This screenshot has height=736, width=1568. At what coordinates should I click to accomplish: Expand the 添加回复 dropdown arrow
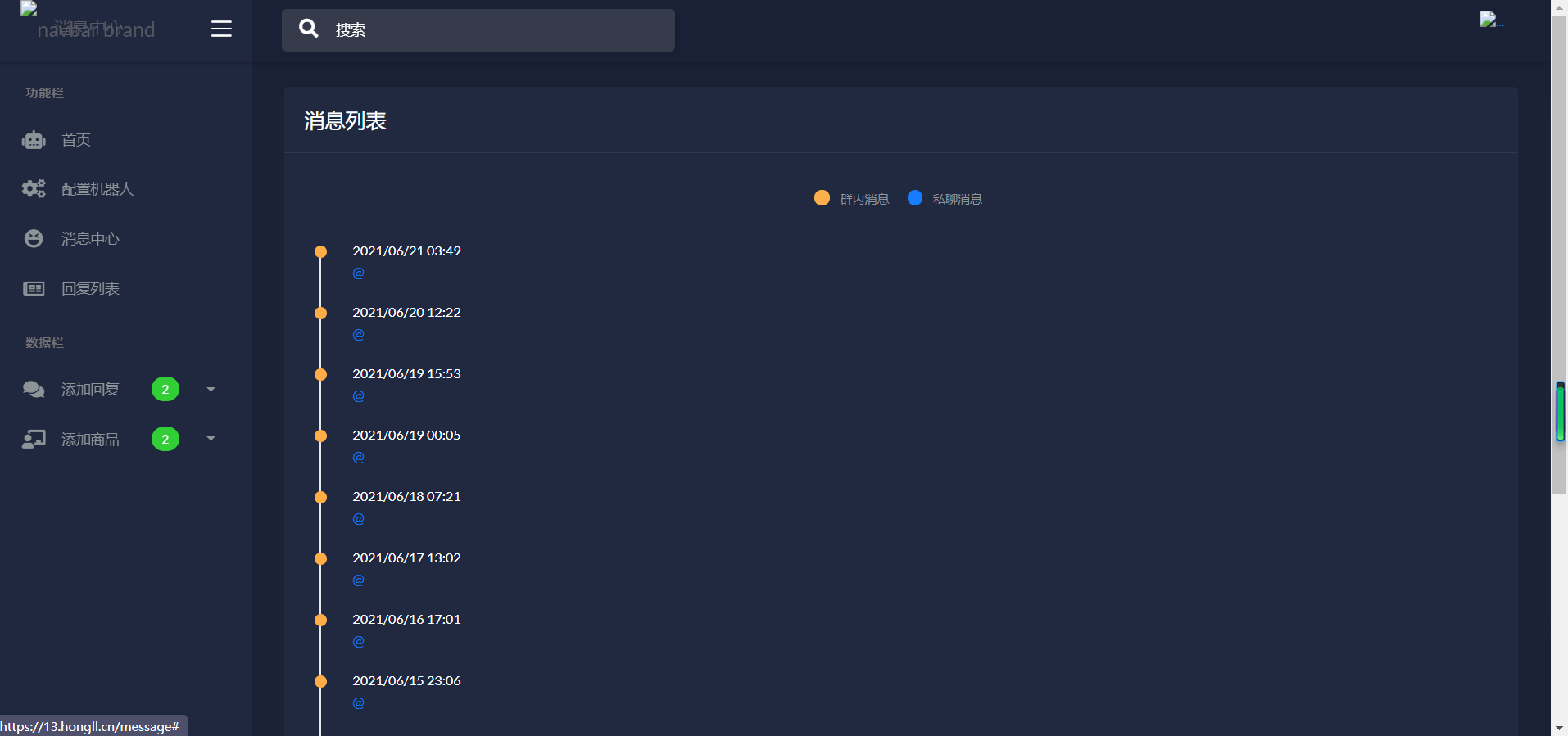[x=211, y=390]
